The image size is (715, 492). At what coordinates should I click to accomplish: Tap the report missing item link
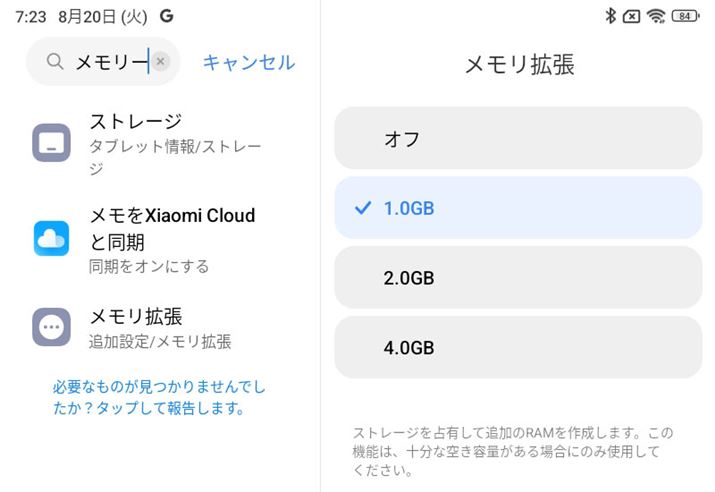(159, 397)
